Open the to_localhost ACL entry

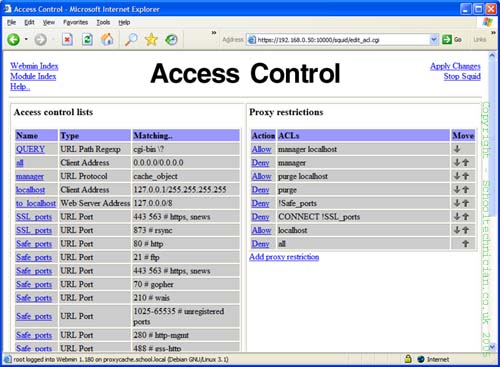pos(36,203)
